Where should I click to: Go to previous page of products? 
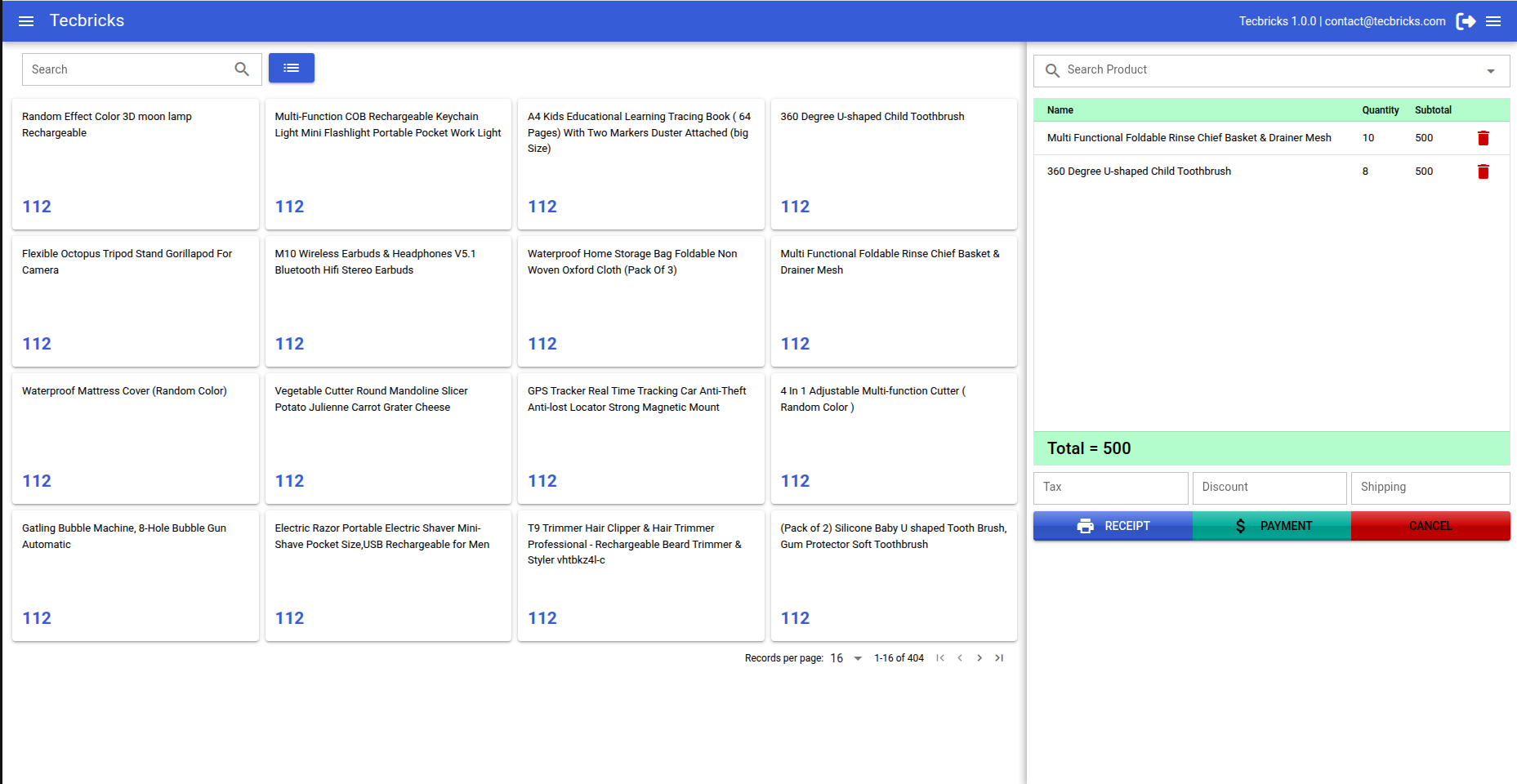pos(960,658)
